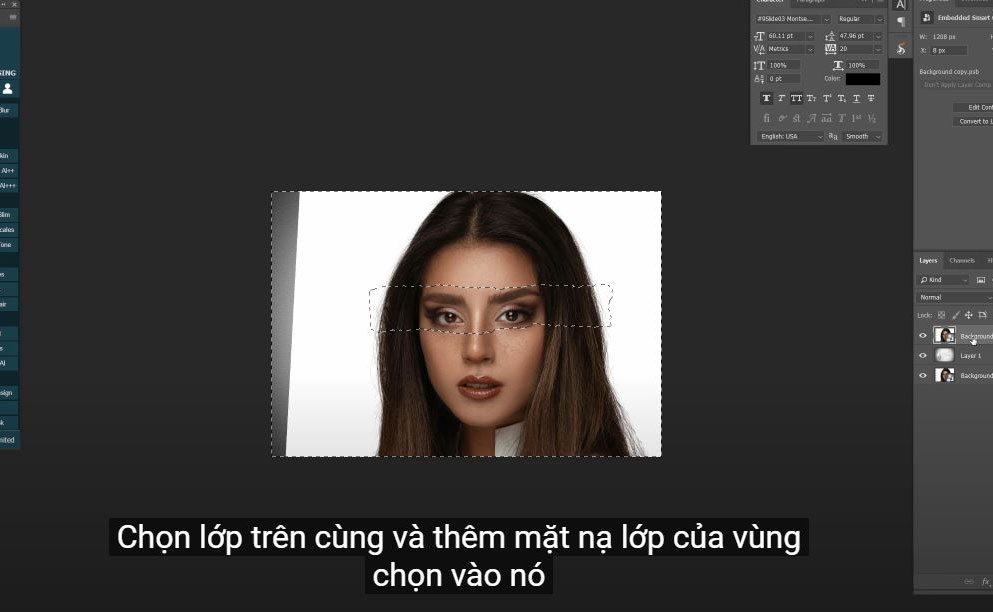The height and width of the screenshot is (612, 993).
Task: Click the AI++ button in left panel
Action: pyautogui.click(x=8, y=170)
